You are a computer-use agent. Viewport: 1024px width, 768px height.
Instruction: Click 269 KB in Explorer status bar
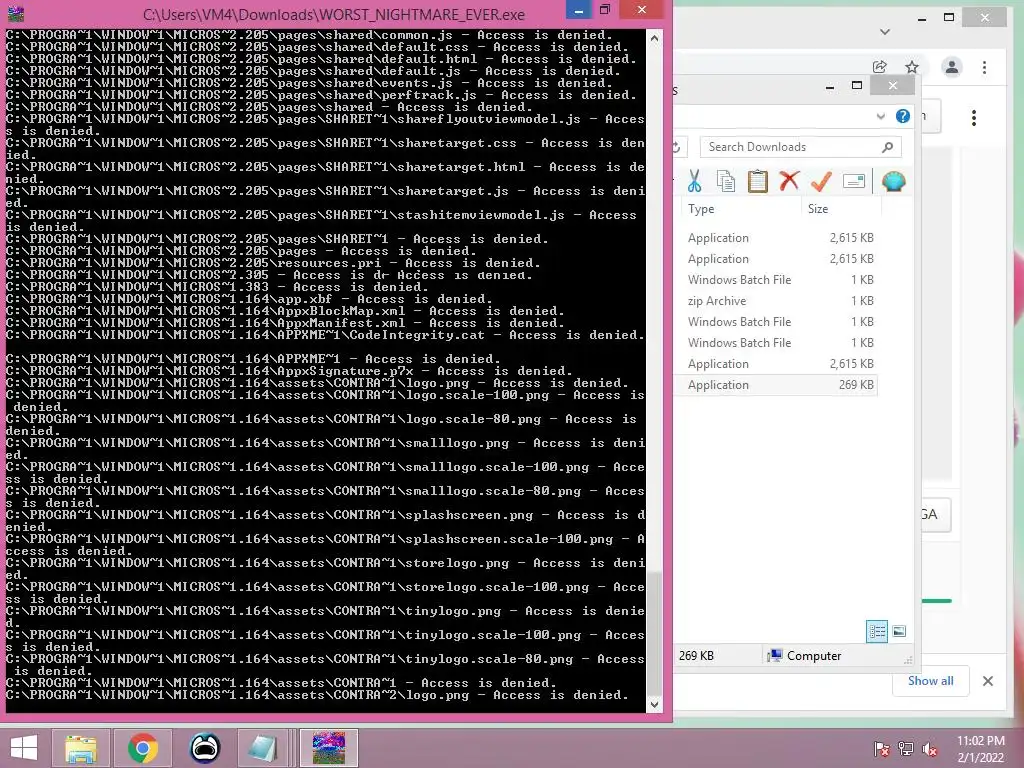pos(696,656)
